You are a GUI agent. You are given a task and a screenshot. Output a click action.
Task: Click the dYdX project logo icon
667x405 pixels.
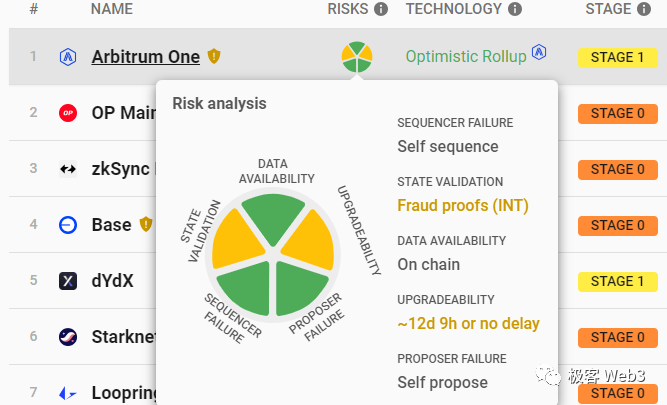68,281
